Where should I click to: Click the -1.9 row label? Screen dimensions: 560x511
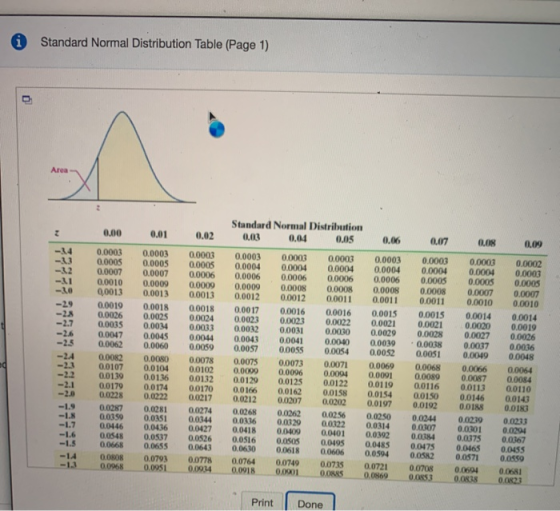click(x=66, y=406)
